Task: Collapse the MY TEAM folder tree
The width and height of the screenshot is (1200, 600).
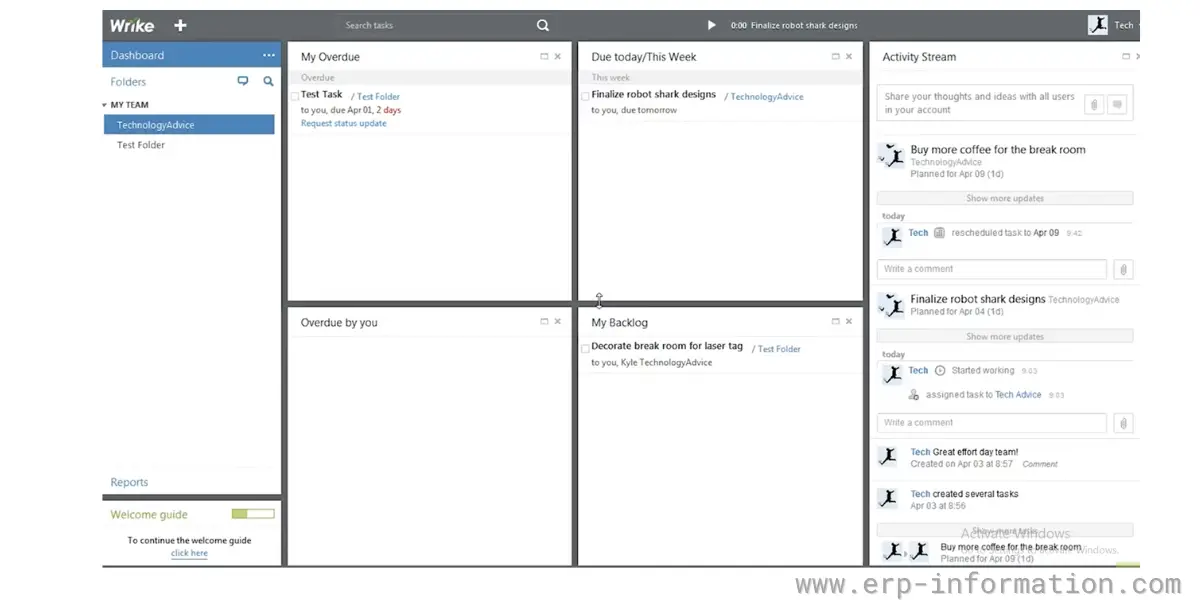Action: (105, 105)
